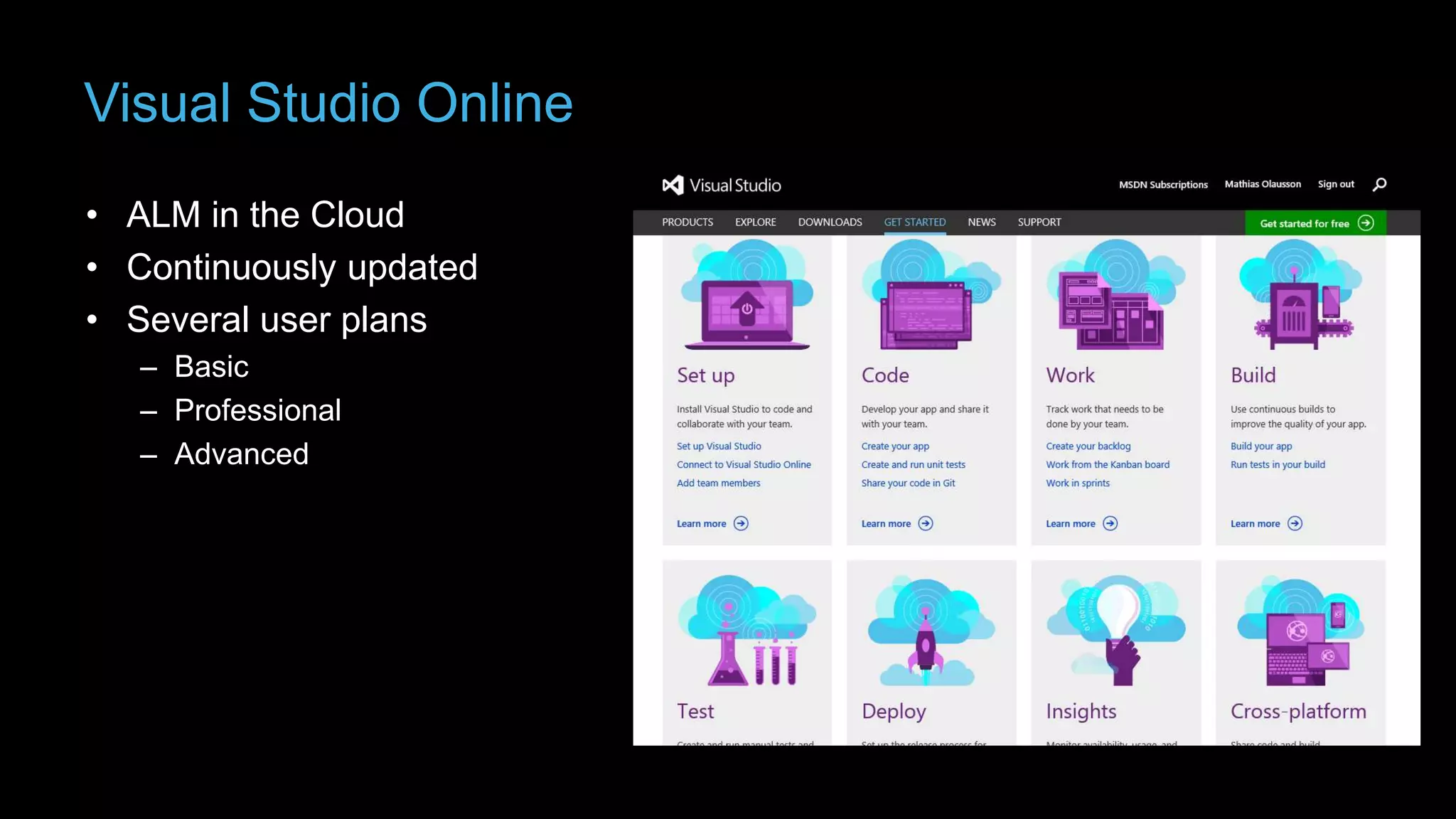Select the GET STARTED tab
1456x819 pixels.
(x=915, y=223)
